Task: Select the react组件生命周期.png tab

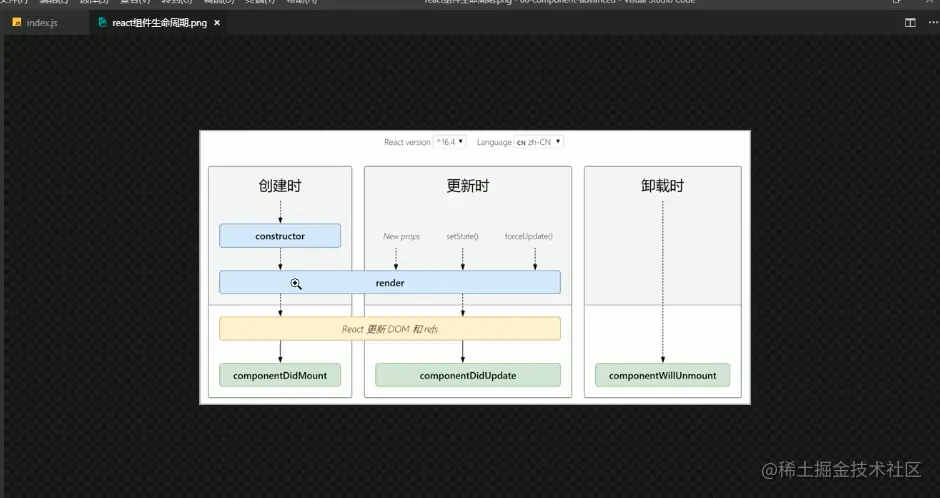Action: point(159,23)
